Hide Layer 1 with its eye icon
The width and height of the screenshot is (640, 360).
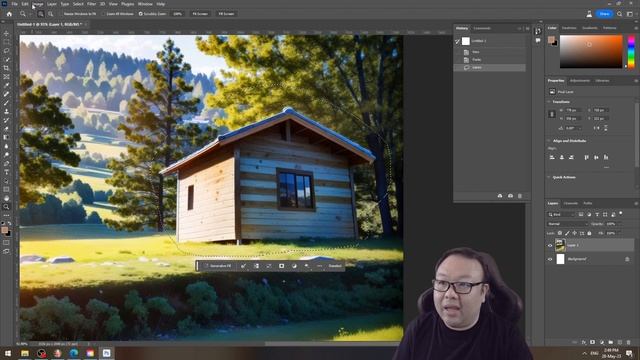click(550, 246)
